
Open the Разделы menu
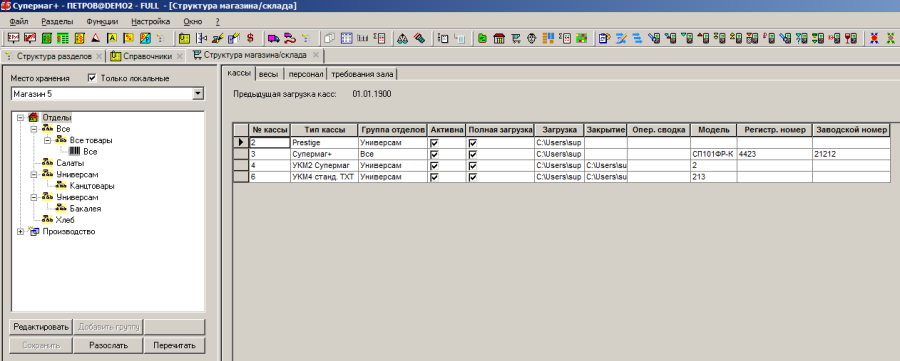coord(57,22)
